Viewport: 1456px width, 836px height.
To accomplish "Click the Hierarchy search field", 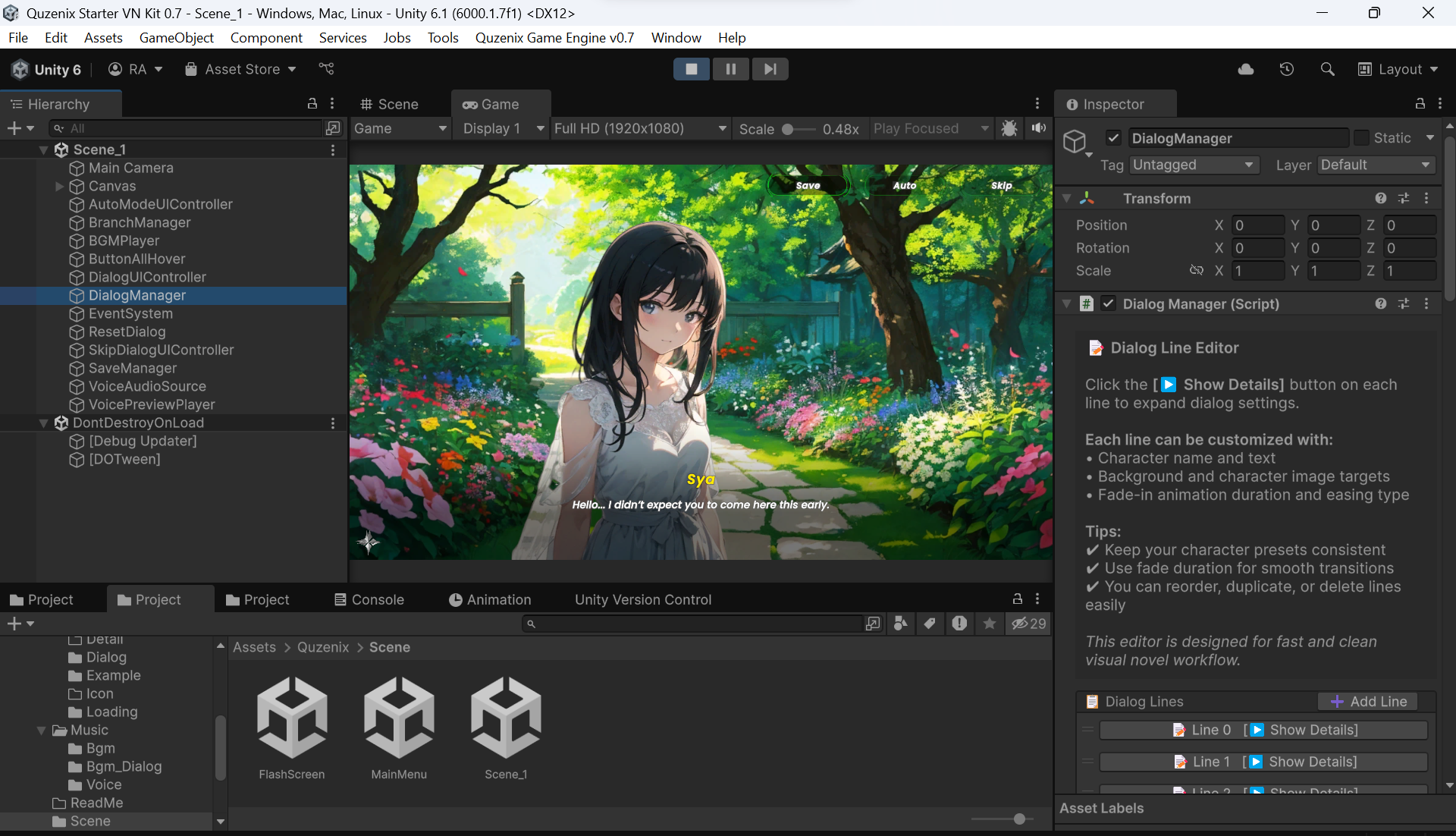I will point(186,128).
